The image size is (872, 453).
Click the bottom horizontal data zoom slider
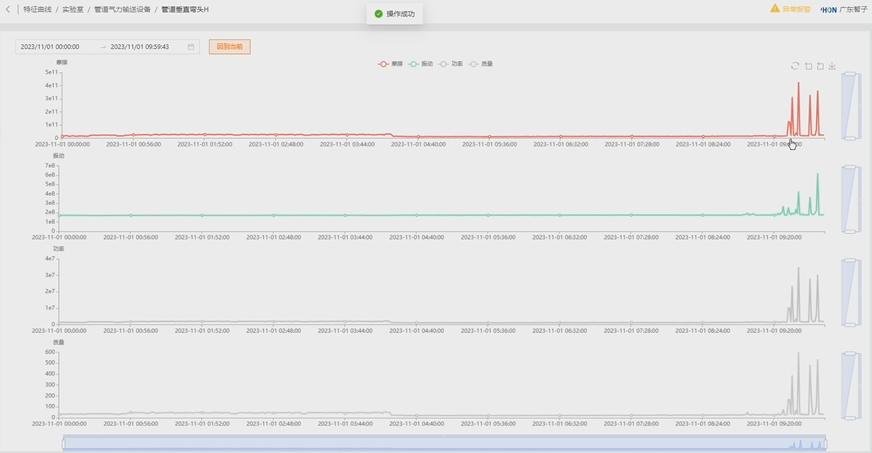pyautogui.click(x=444, y=443)
